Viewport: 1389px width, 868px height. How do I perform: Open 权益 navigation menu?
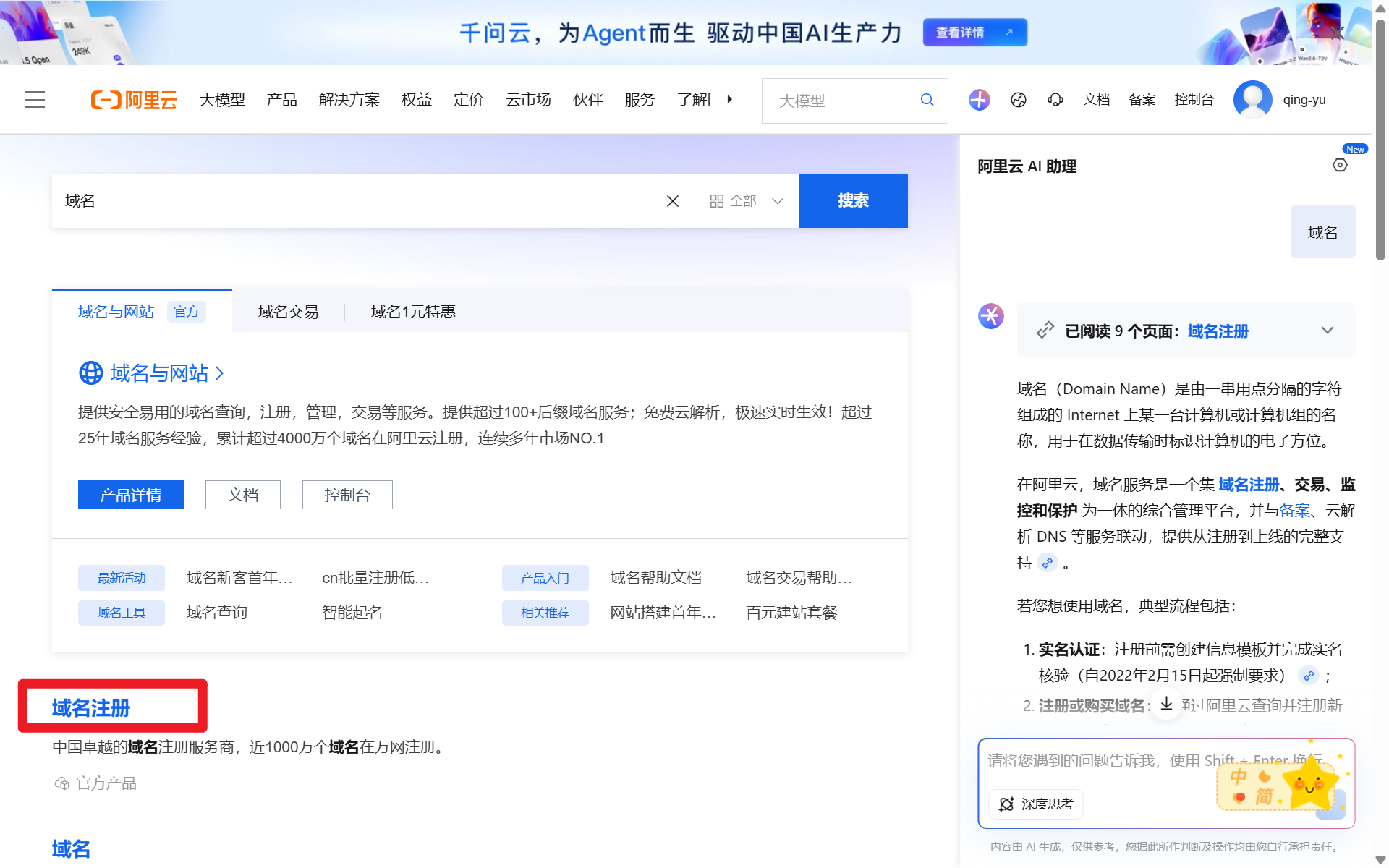click(417, 100)
